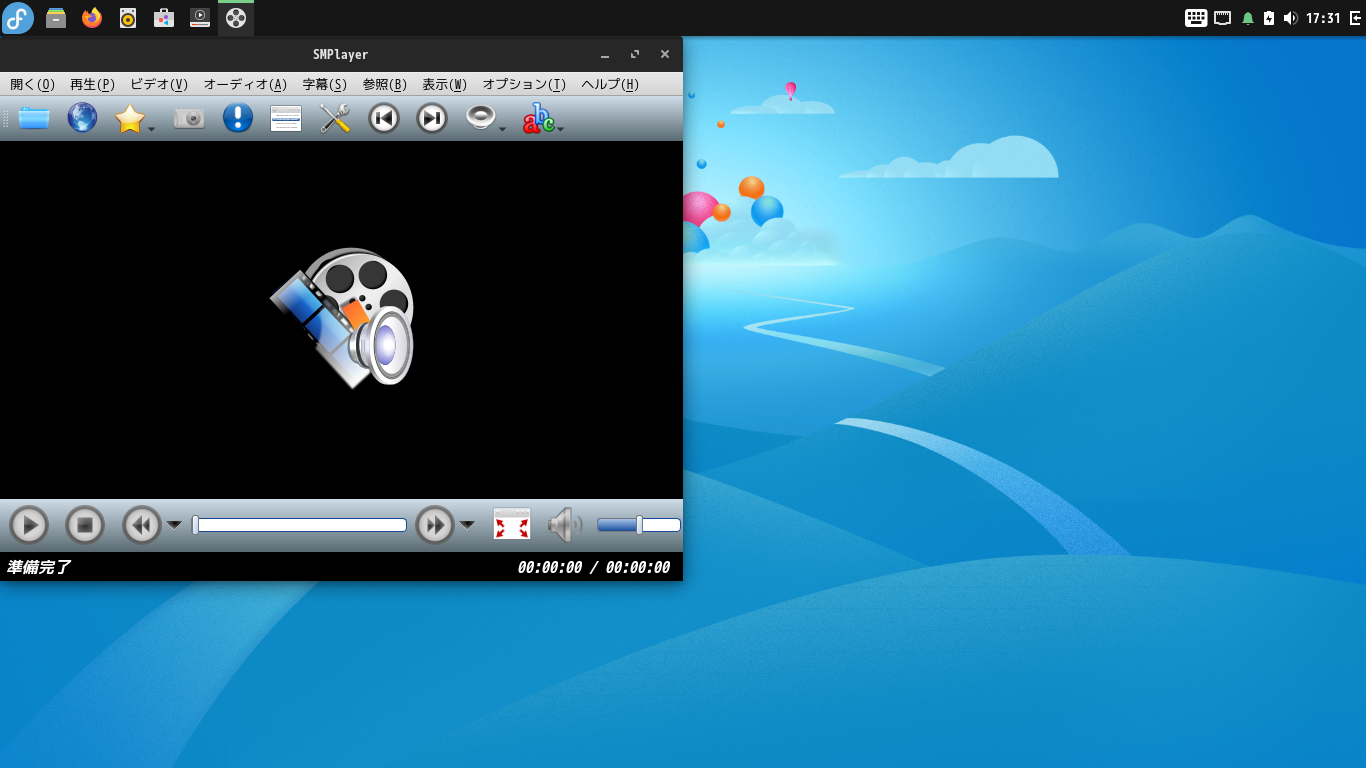
Task: Launch the file manager from the panel
Action: pos(56,18)
